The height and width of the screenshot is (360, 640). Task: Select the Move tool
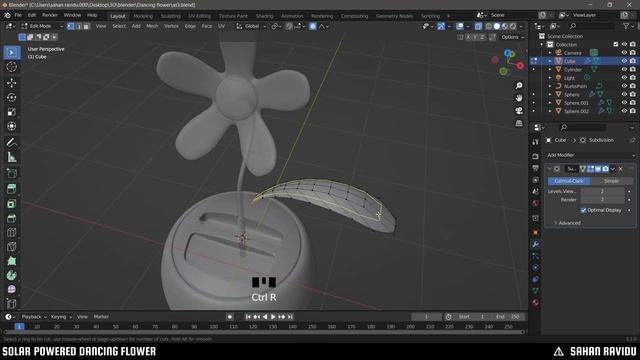point(11,83)
